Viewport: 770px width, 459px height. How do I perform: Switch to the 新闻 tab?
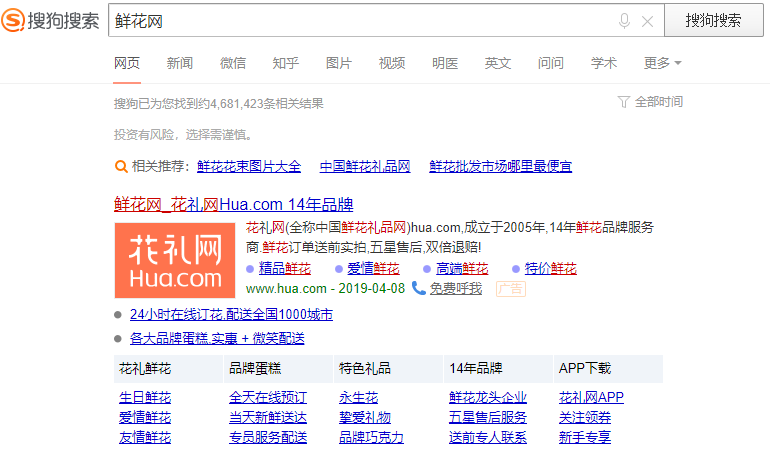(x=180, y=63)
